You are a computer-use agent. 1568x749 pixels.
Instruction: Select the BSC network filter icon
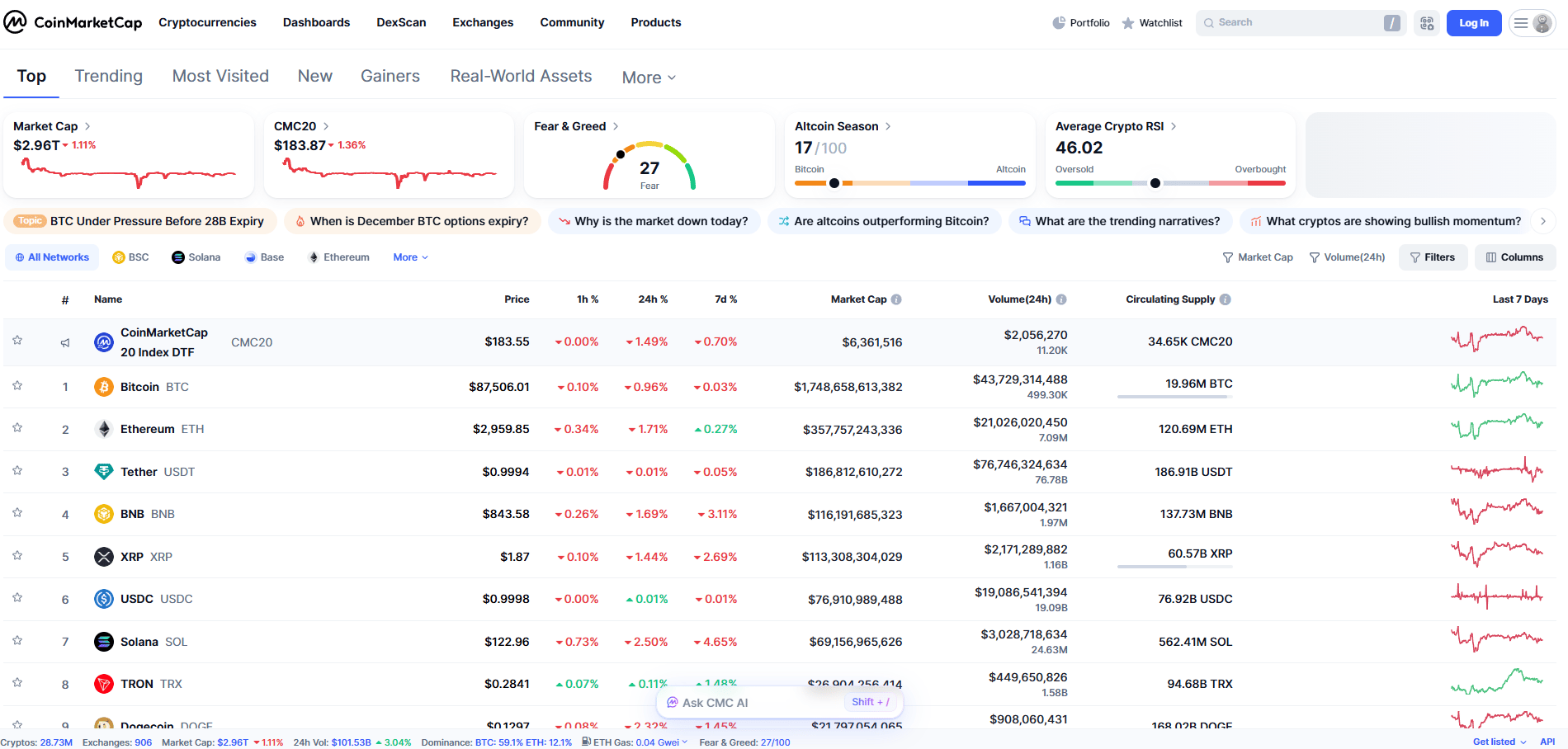tap(119, 257)
